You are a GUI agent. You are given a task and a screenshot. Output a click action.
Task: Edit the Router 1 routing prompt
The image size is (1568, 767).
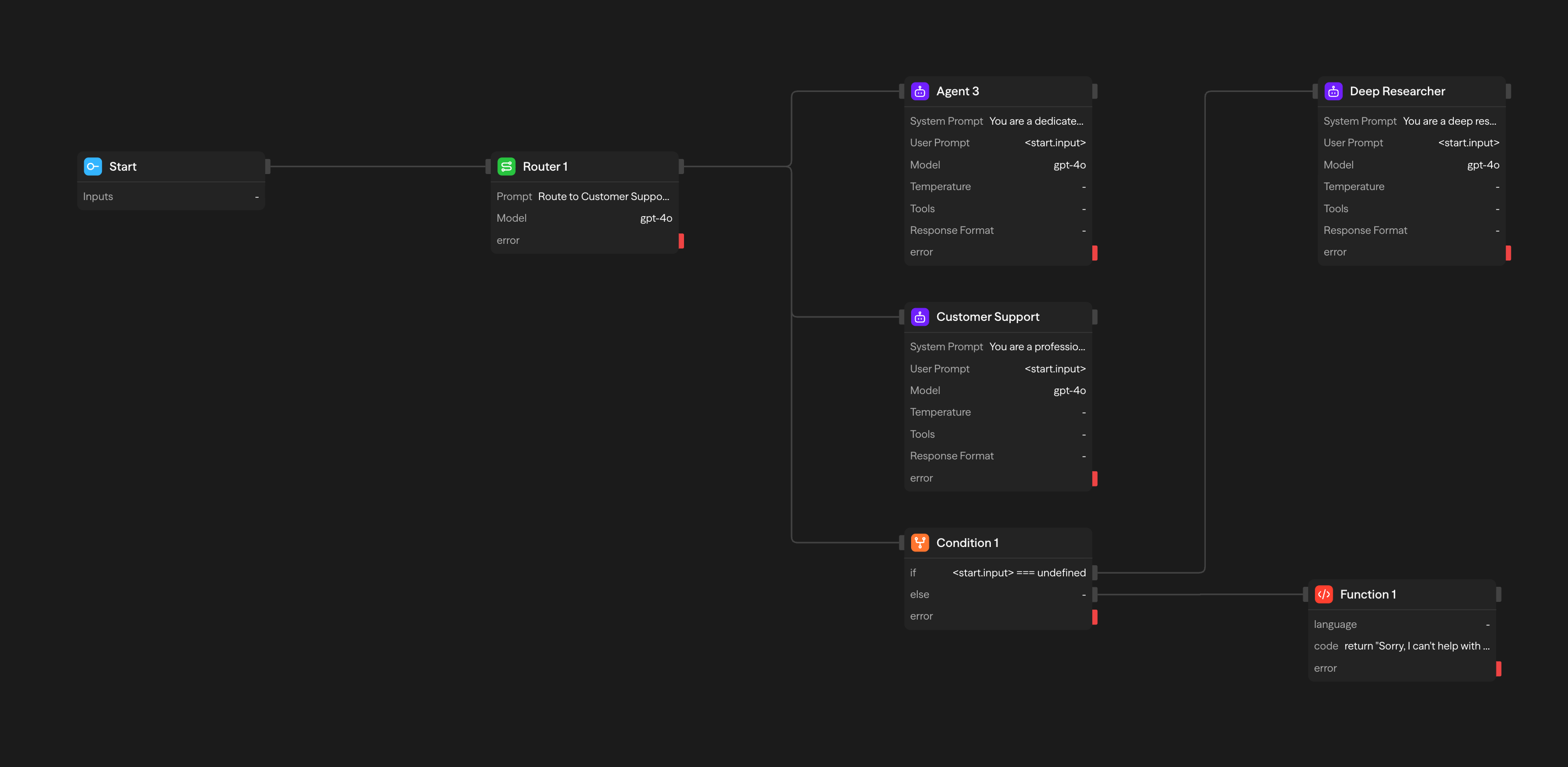point(604,196)
